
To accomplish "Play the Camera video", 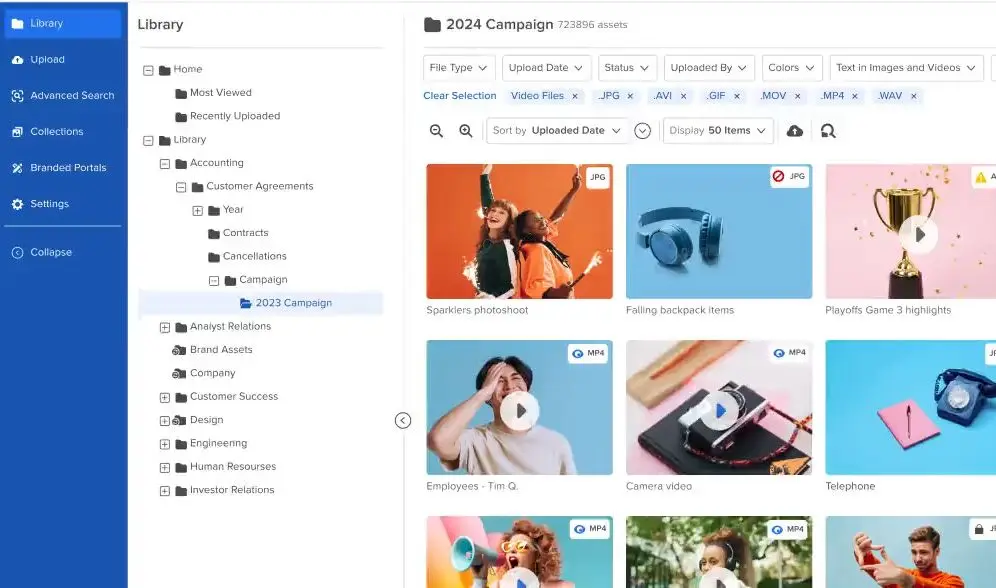I will pyautogui.click(x=719, y=411).
